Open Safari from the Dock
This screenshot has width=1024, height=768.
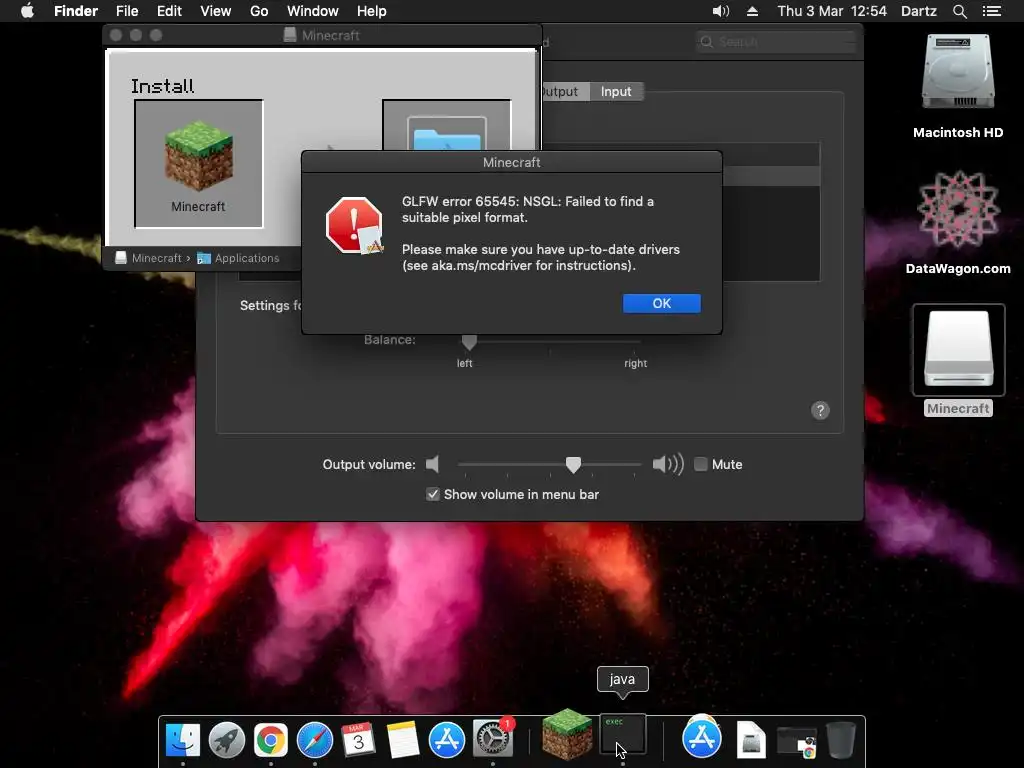click(315, 739)
